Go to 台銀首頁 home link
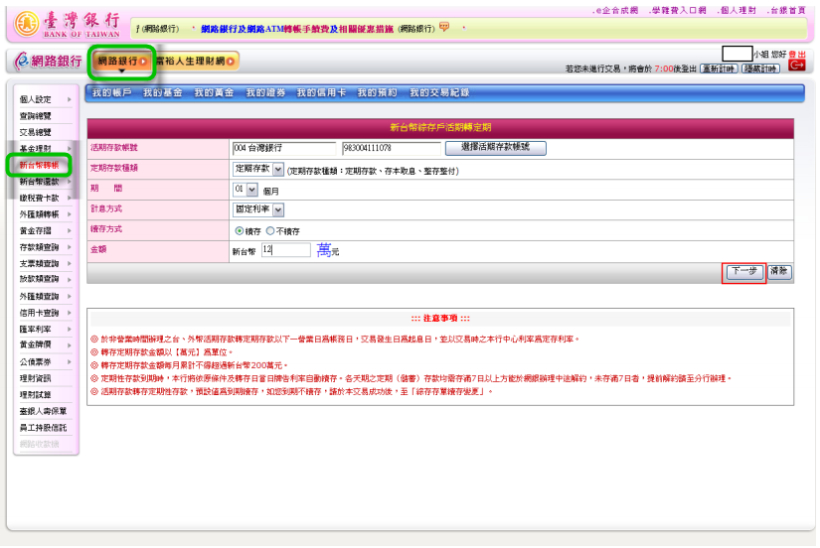Image resolution: width=820 pixels, height=548 pixels. pos(787,10)
